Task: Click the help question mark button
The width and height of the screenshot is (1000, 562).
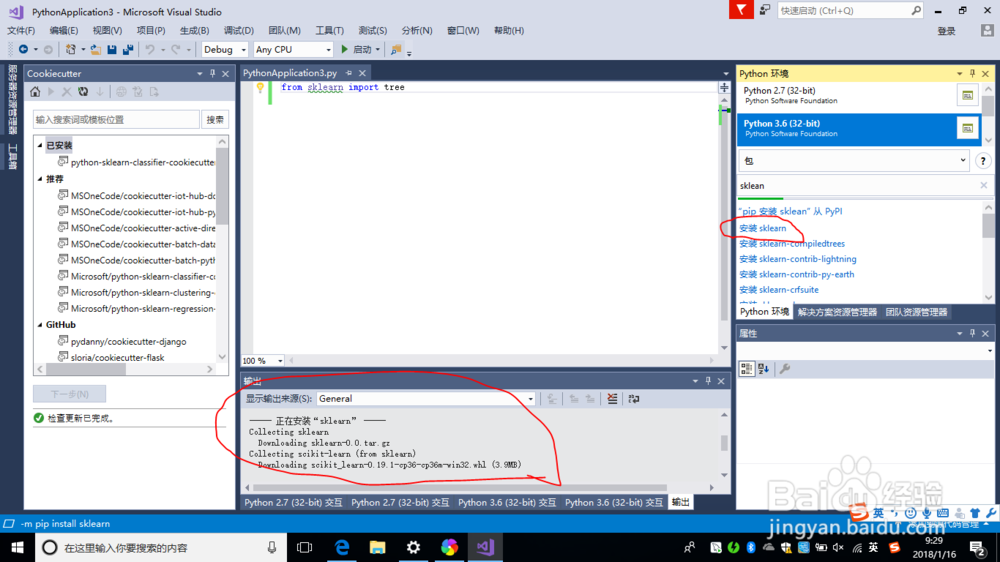Action: coord(983,161)
